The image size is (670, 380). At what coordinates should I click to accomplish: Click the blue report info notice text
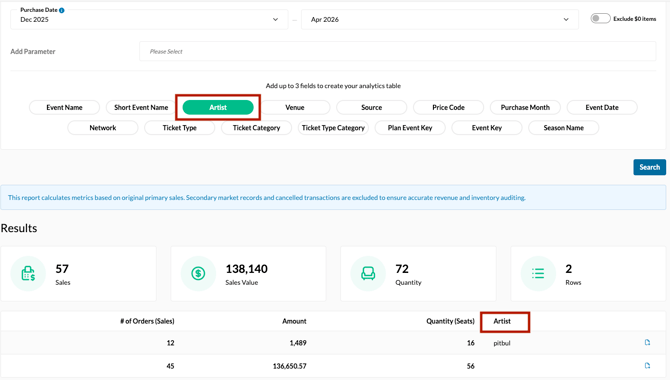(267, 197)
